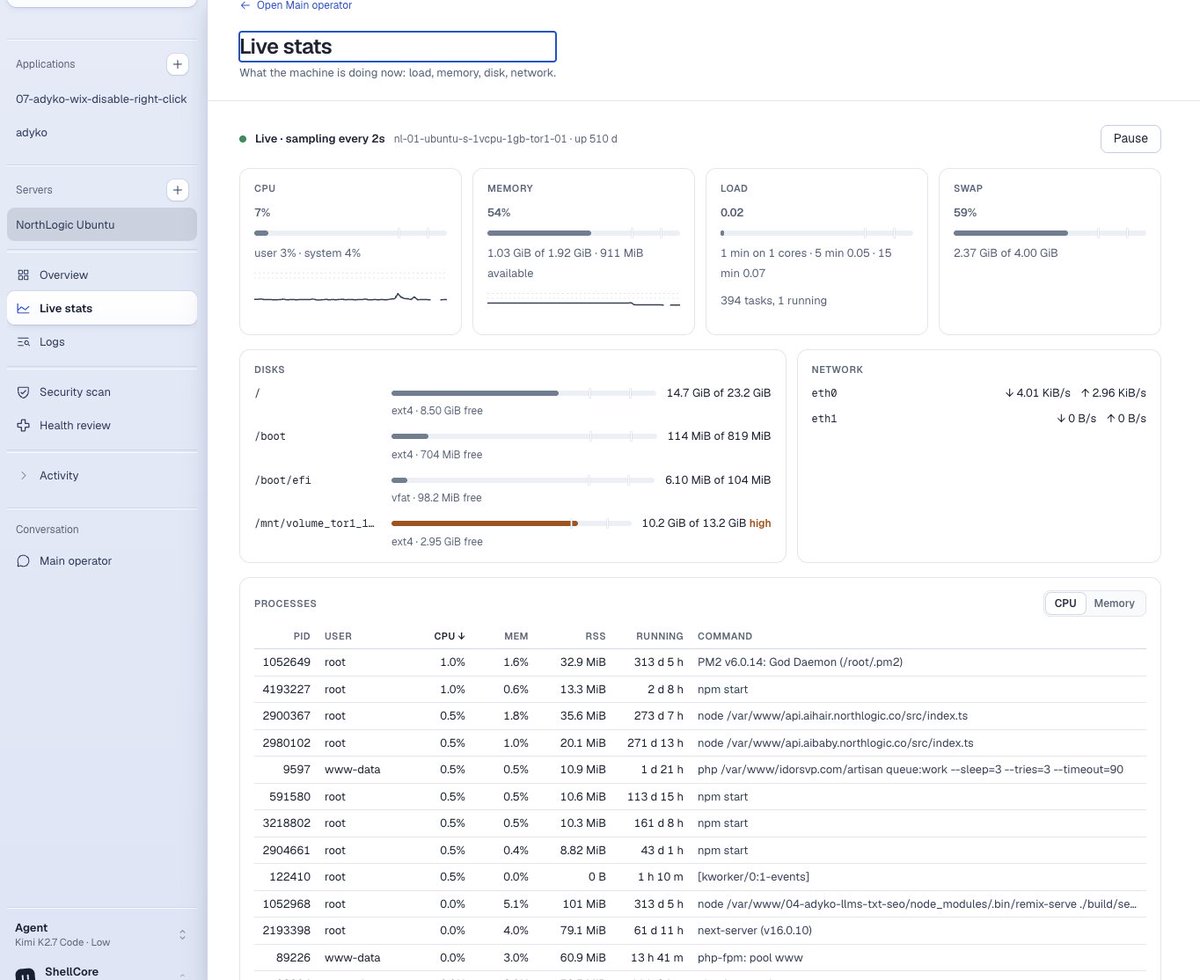
Task: Switch process view to Memory
Action: [x=1114, y=603]
